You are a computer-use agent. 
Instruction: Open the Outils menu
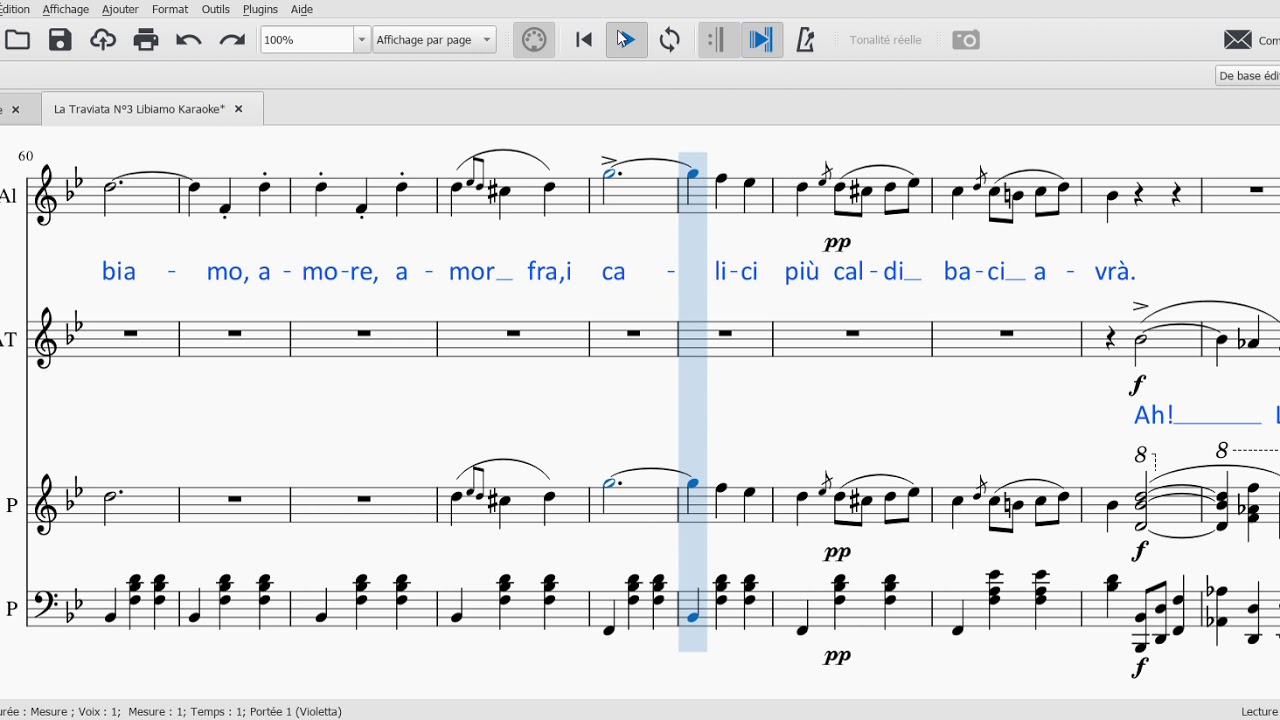pyautogui.click(x=216, y=9)
